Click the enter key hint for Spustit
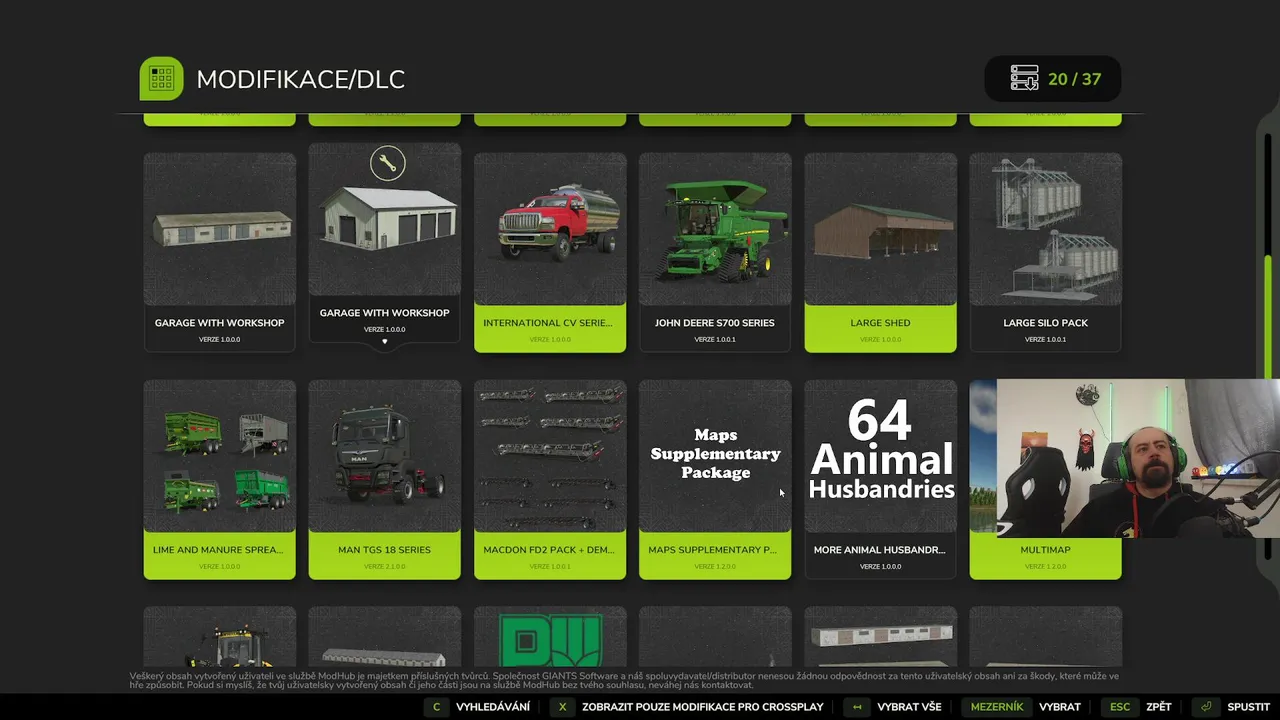This screenshot has width=1280, height=720. point(1207,707)
